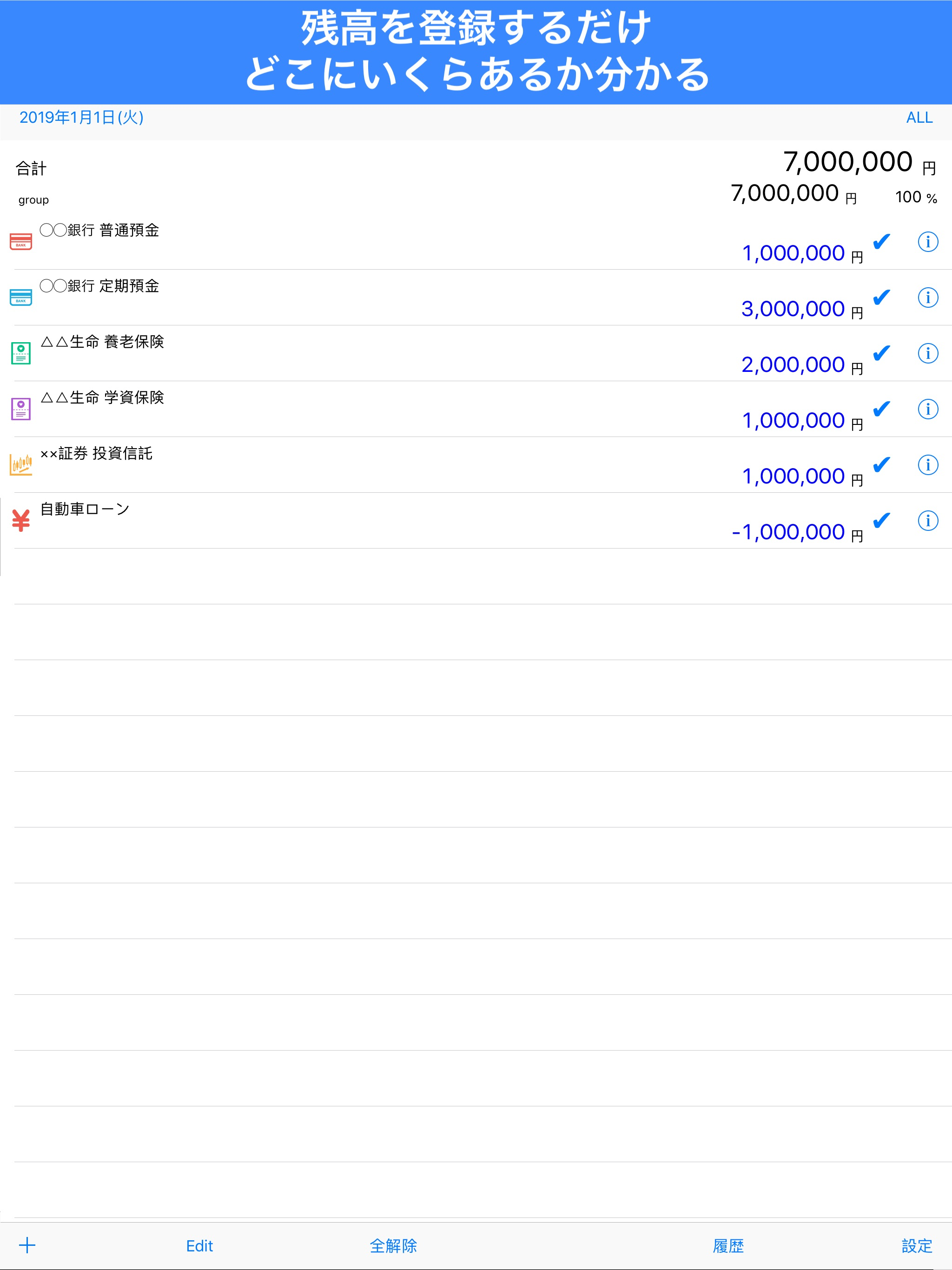The height and width of the screenshot is (1270, 952).
Task: Open the info detail for 自動車ローン
Action: tap(927, 521)
